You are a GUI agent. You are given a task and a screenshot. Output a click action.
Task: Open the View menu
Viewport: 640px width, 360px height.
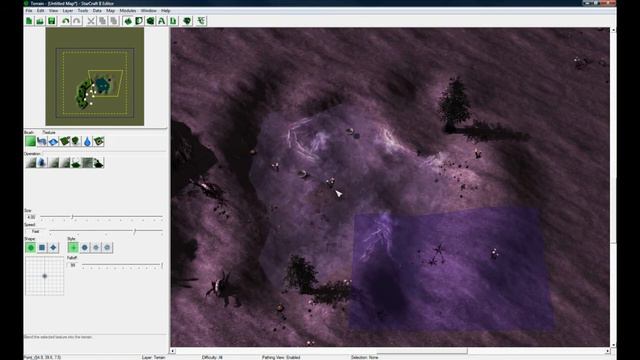53,11
